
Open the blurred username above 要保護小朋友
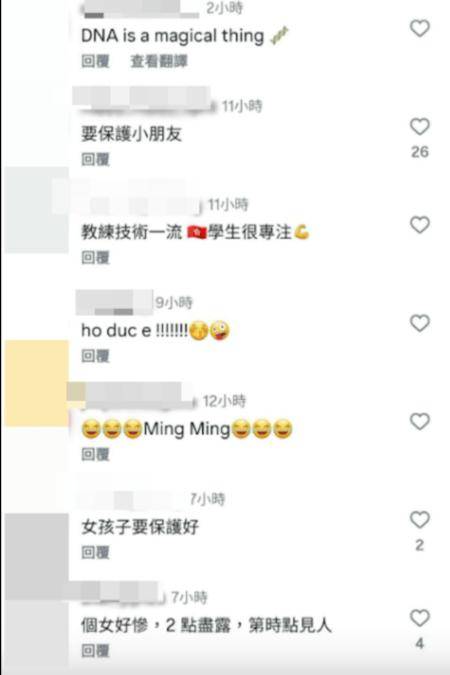[143, 99]
